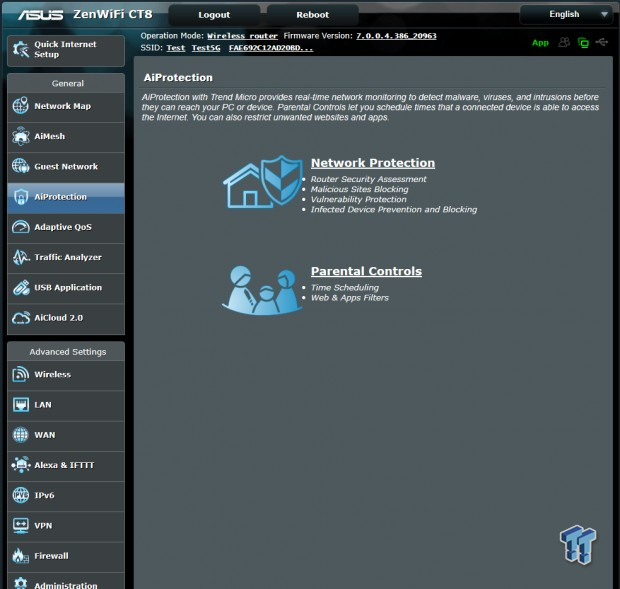Image resolution: width=620 pixels, height=589 pixels.
Task: Click the Network Map globe icon
Action: pos(21,106)
